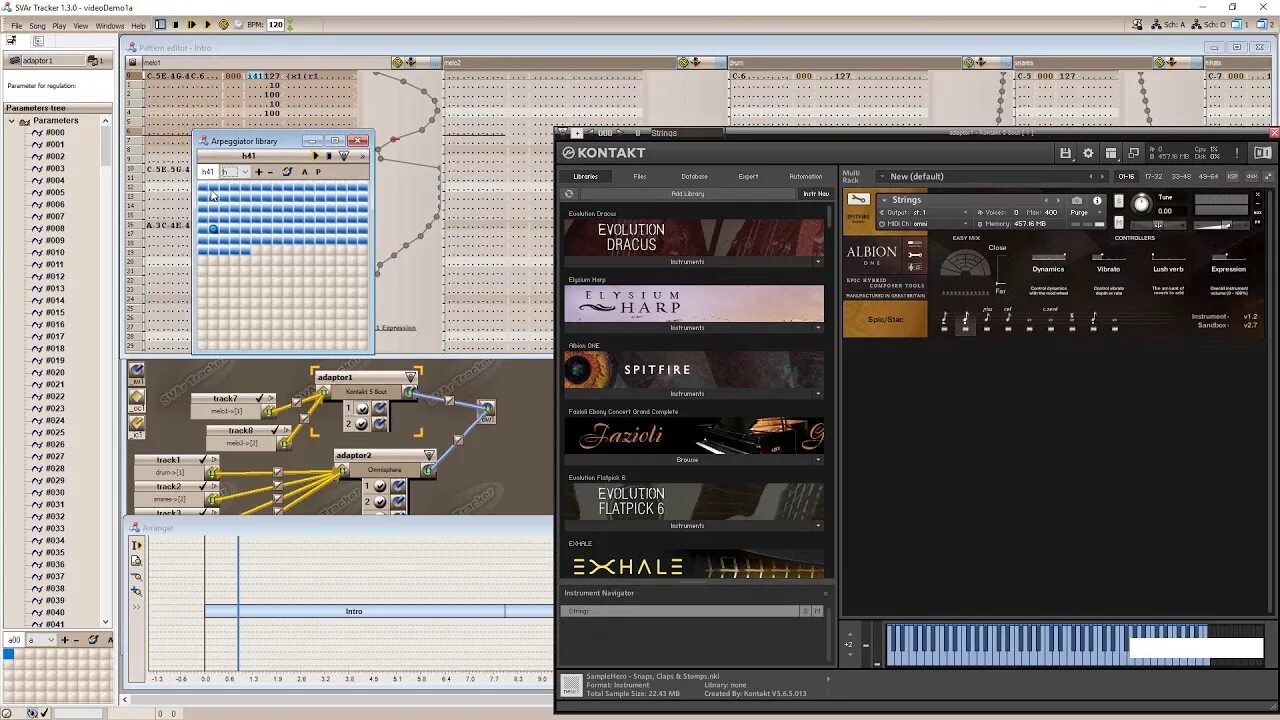This screenshot has height=720, width=1280.
Task: Click the plus icon in Arpeggiator library
Action: 259,172
